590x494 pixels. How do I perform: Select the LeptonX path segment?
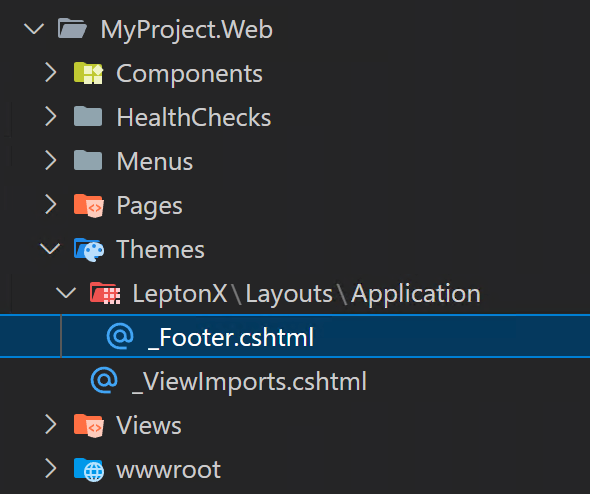[x=180, y=293]
